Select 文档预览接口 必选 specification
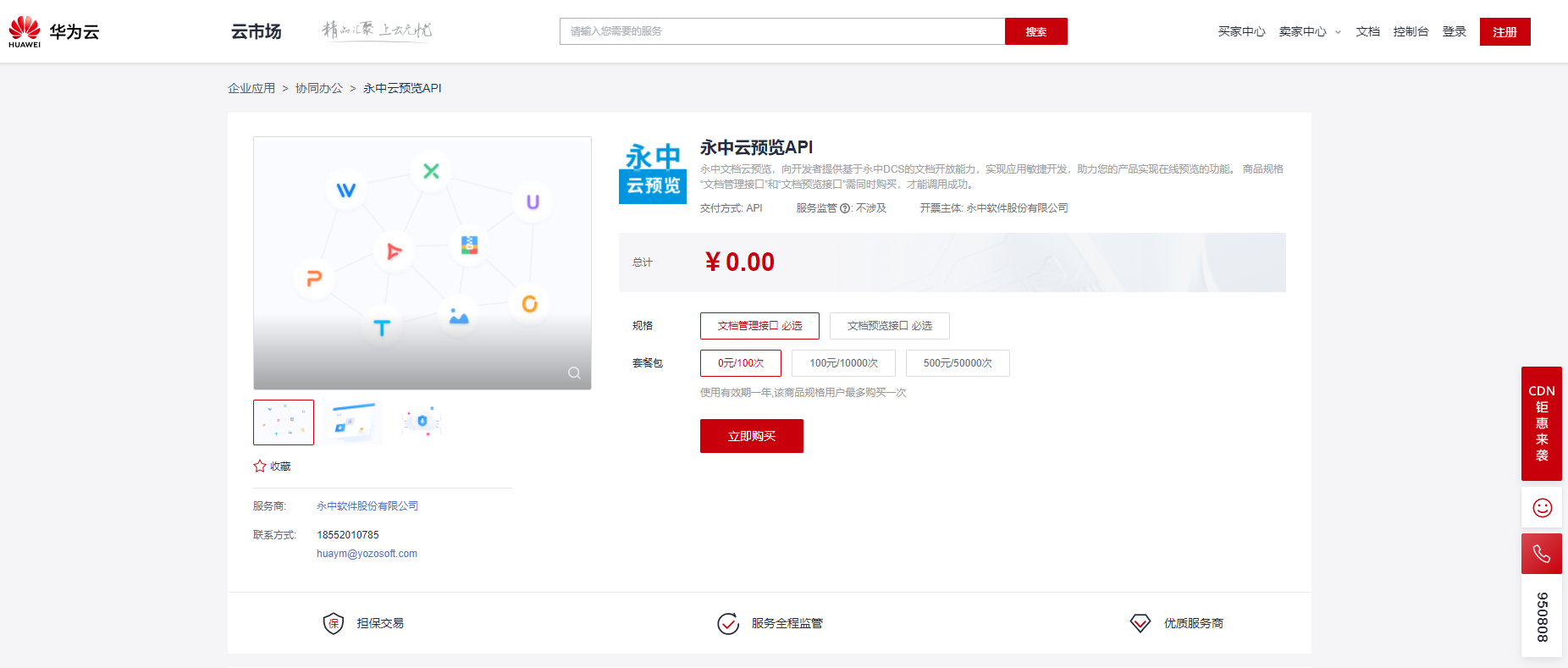The width and height of the screenshot is (1568, 668). pos(890,326)
